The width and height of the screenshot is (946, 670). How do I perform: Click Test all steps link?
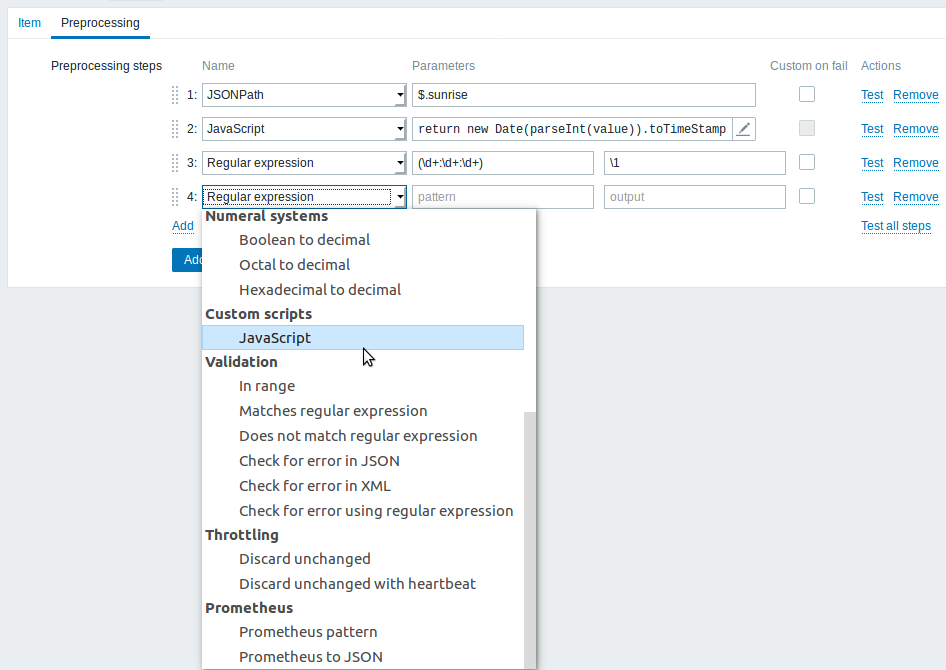[895, 226]
